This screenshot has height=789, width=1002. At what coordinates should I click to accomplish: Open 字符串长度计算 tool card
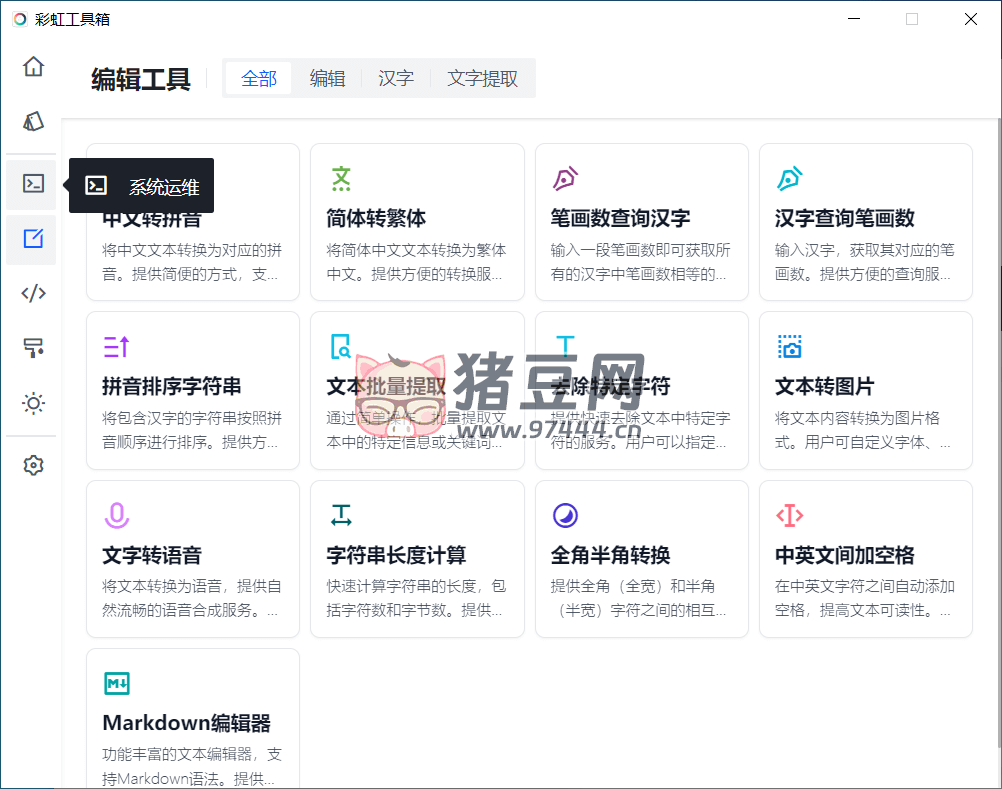click(x=417, y=559)
